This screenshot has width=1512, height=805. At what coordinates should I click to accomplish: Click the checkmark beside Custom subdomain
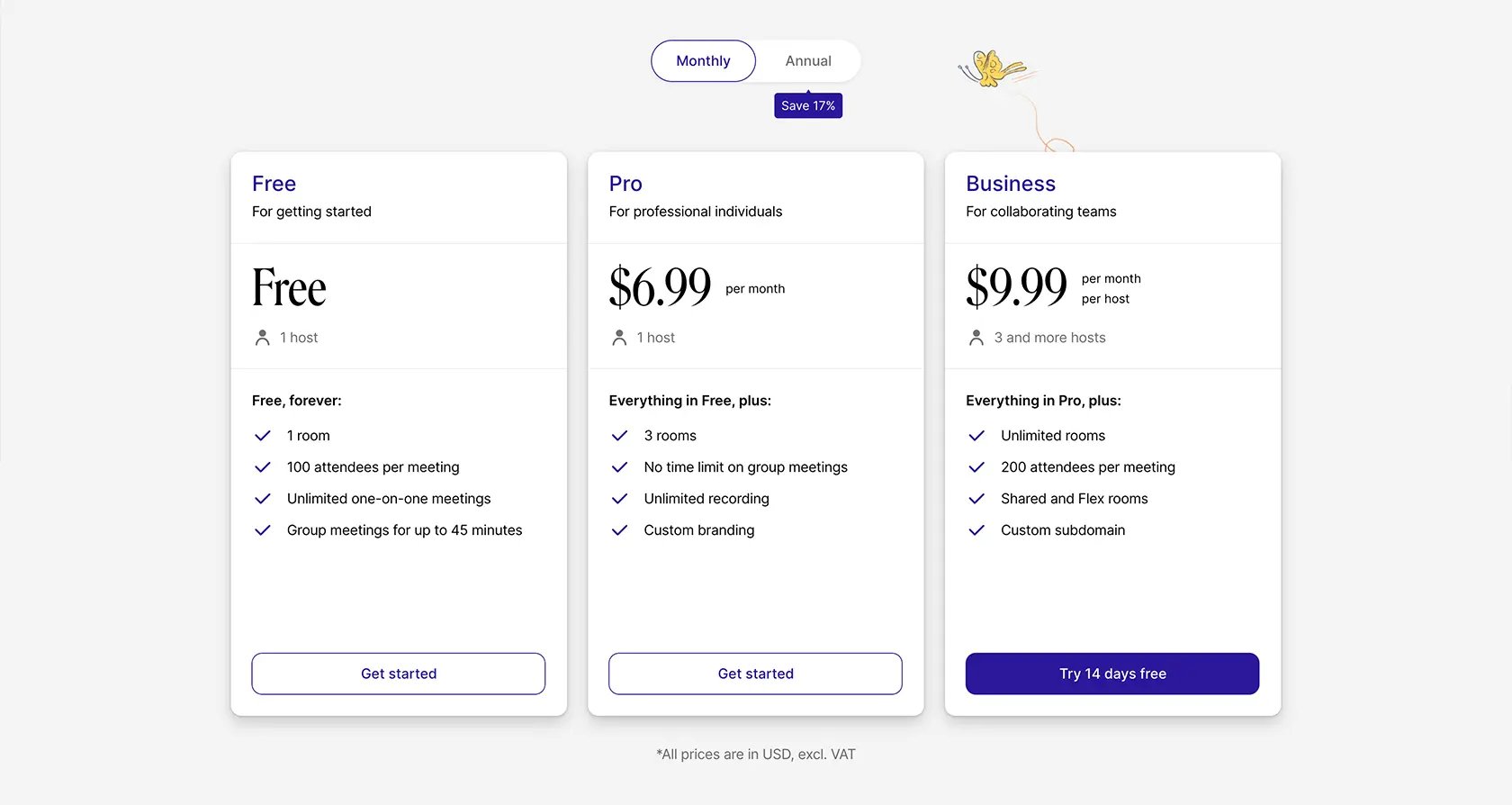(976, 530)
